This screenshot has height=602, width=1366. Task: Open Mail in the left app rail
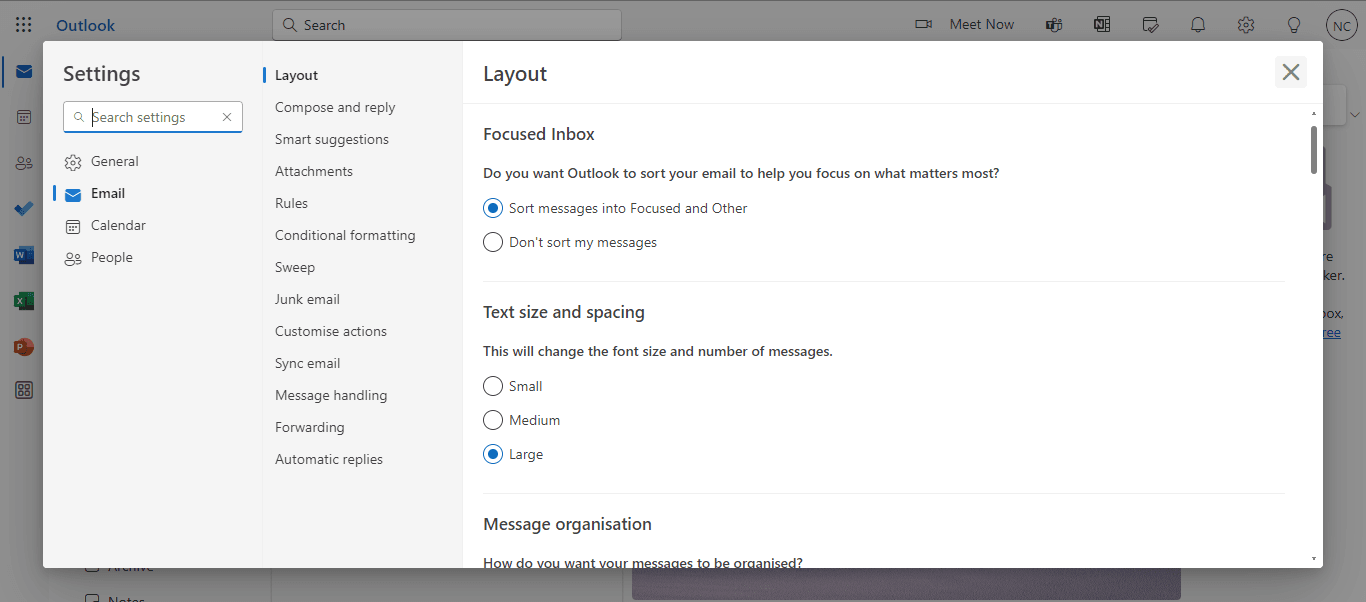[24, 72]
